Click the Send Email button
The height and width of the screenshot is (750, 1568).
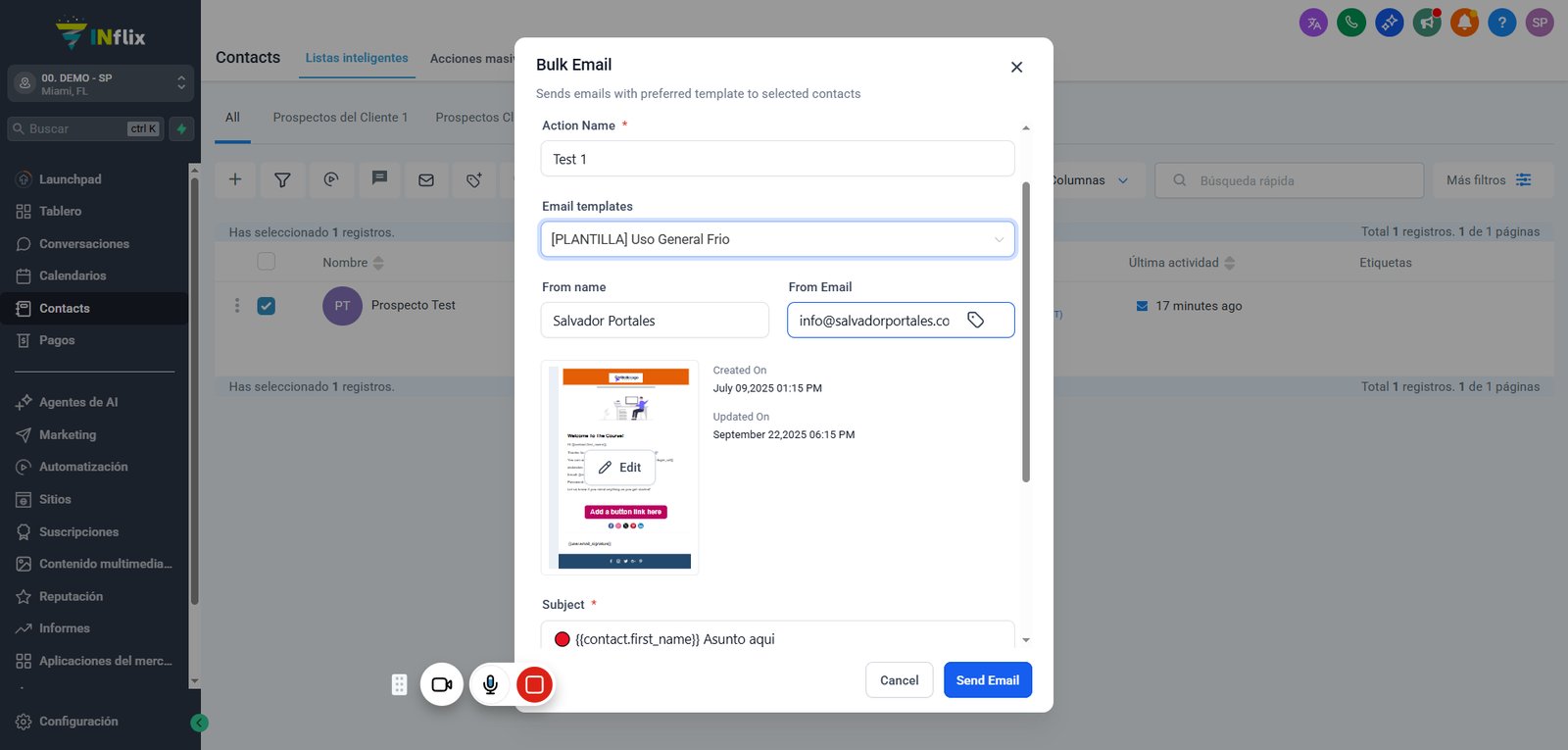click(x=988, y=680)
